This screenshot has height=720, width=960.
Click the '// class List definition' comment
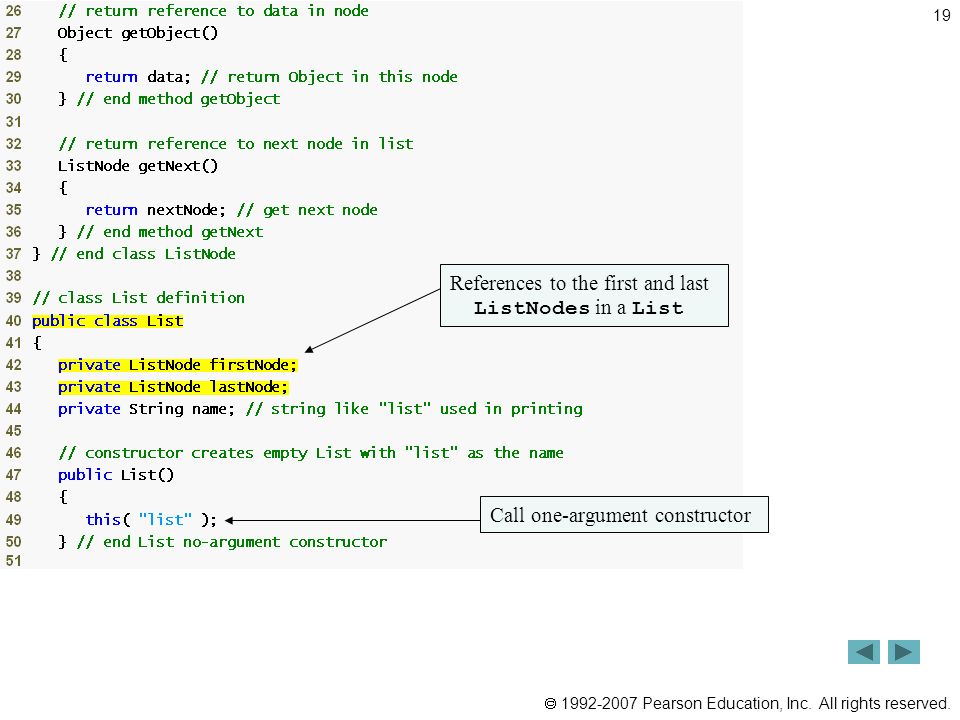coord(139,298)
